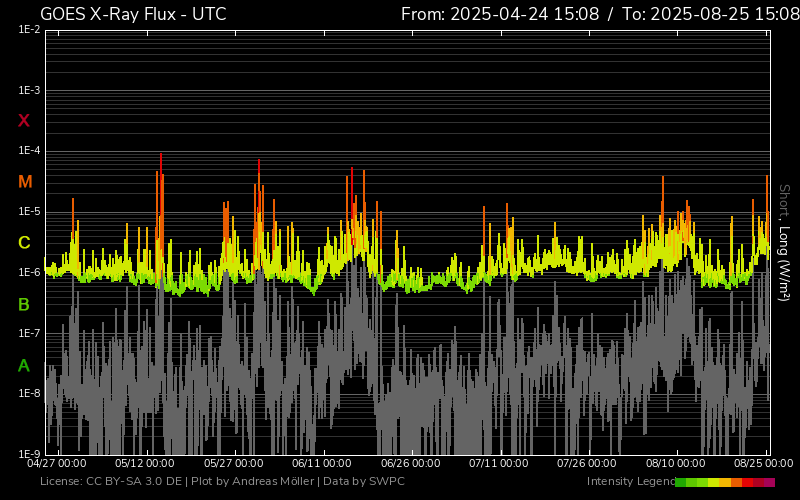Click the 1E-7 y-axis label
The width and height of the screenshot is (800, 500).
click(29, 333)
